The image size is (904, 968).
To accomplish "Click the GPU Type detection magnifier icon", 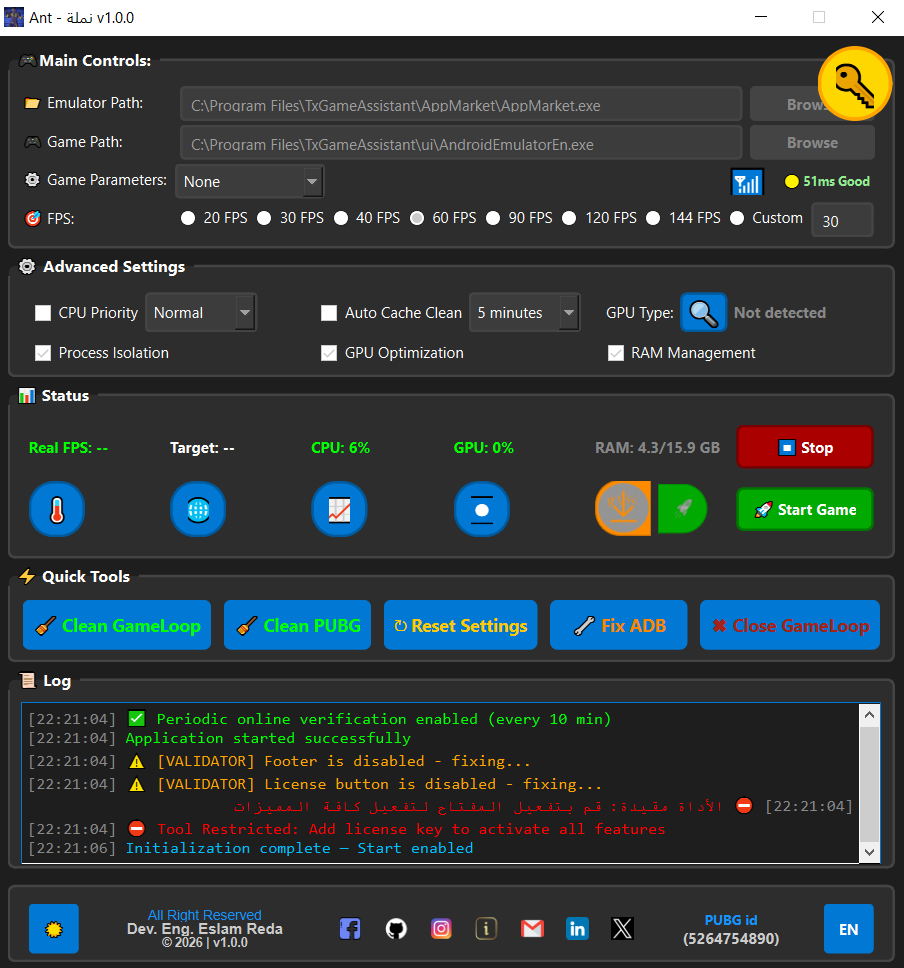I will tap(703, 312).
